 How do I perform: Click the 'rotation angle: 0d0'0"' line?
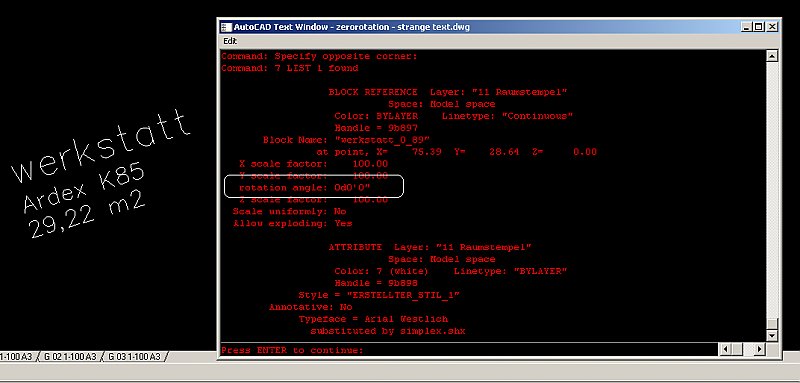tap(305, 188)
